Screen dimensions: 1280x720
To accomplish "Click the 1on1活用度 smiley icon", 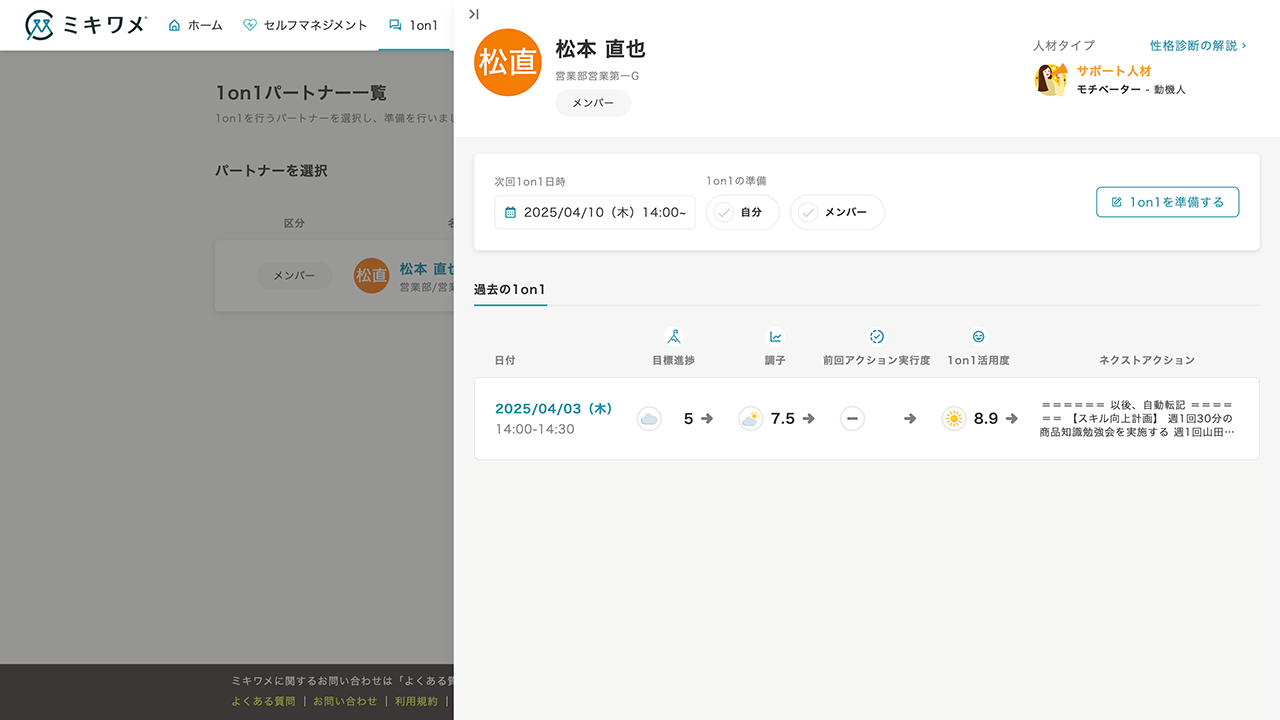I will [978, 337].
